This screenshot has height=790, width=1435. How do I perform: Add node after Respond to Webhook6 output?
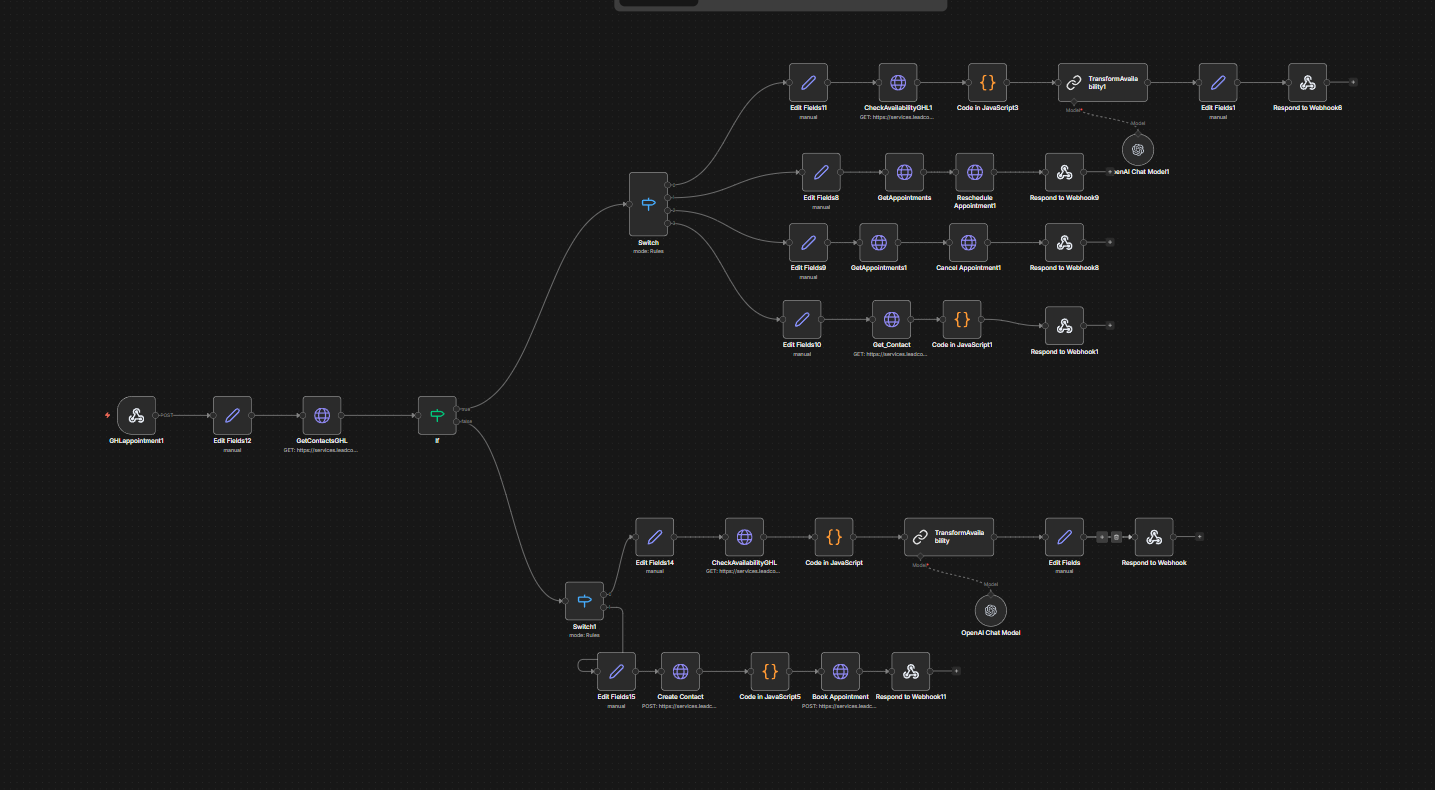pos(1353,82)
